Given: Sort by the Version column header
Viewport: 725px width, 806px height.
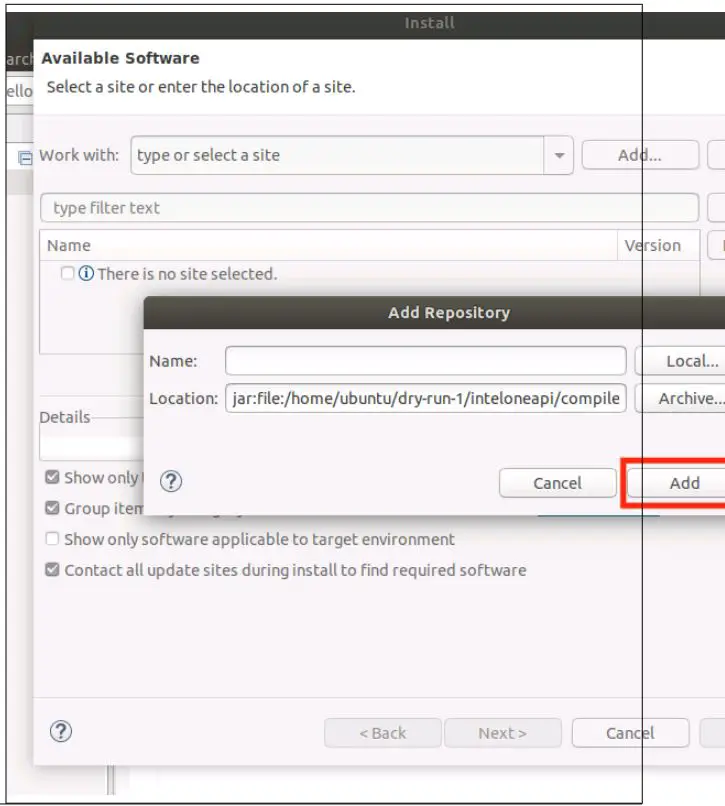Looking at the screenshot, I should [655, 245].
